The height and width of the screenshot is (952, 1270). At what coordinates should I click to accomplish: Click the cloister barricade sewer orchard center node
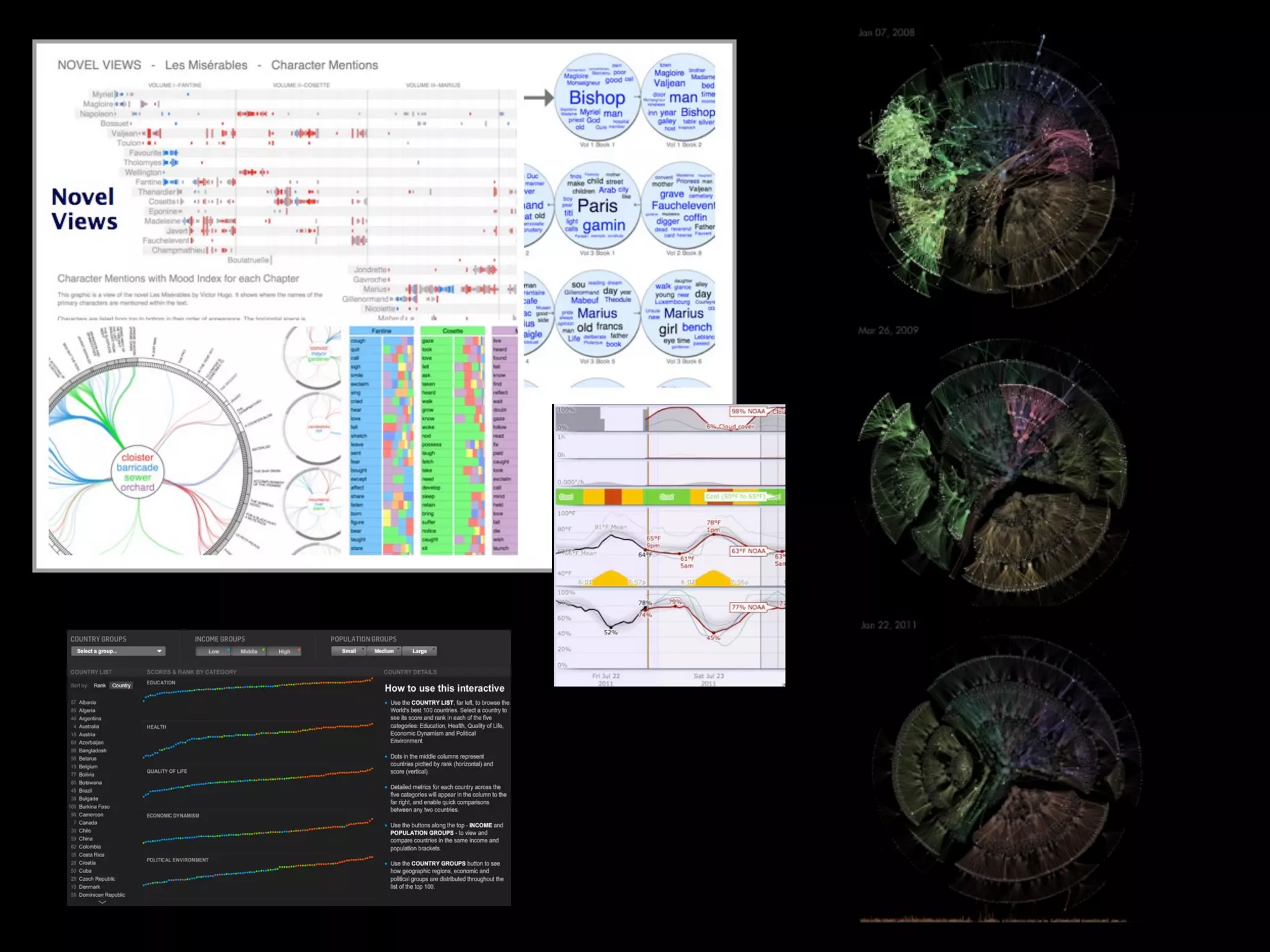coord(138,472)
